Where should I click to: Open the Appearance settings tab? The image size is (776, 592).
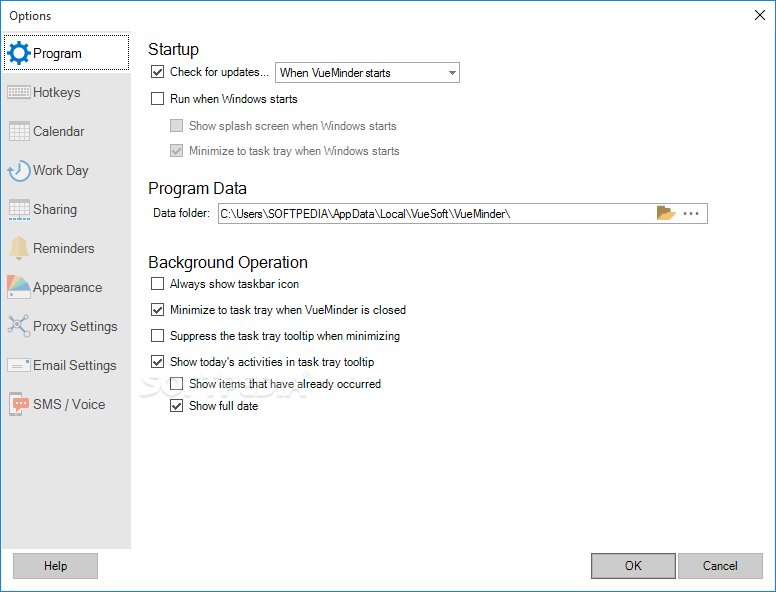(x=66, y=287)
